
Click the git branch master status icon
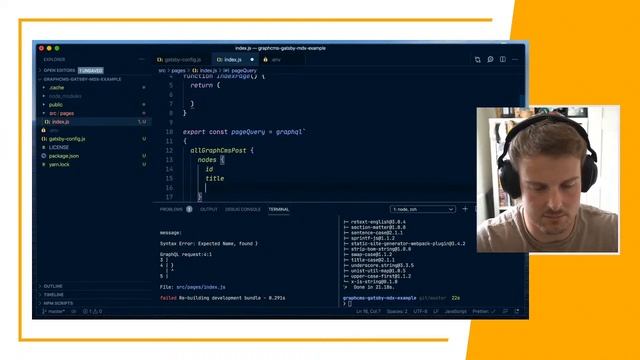click(54, 311)
